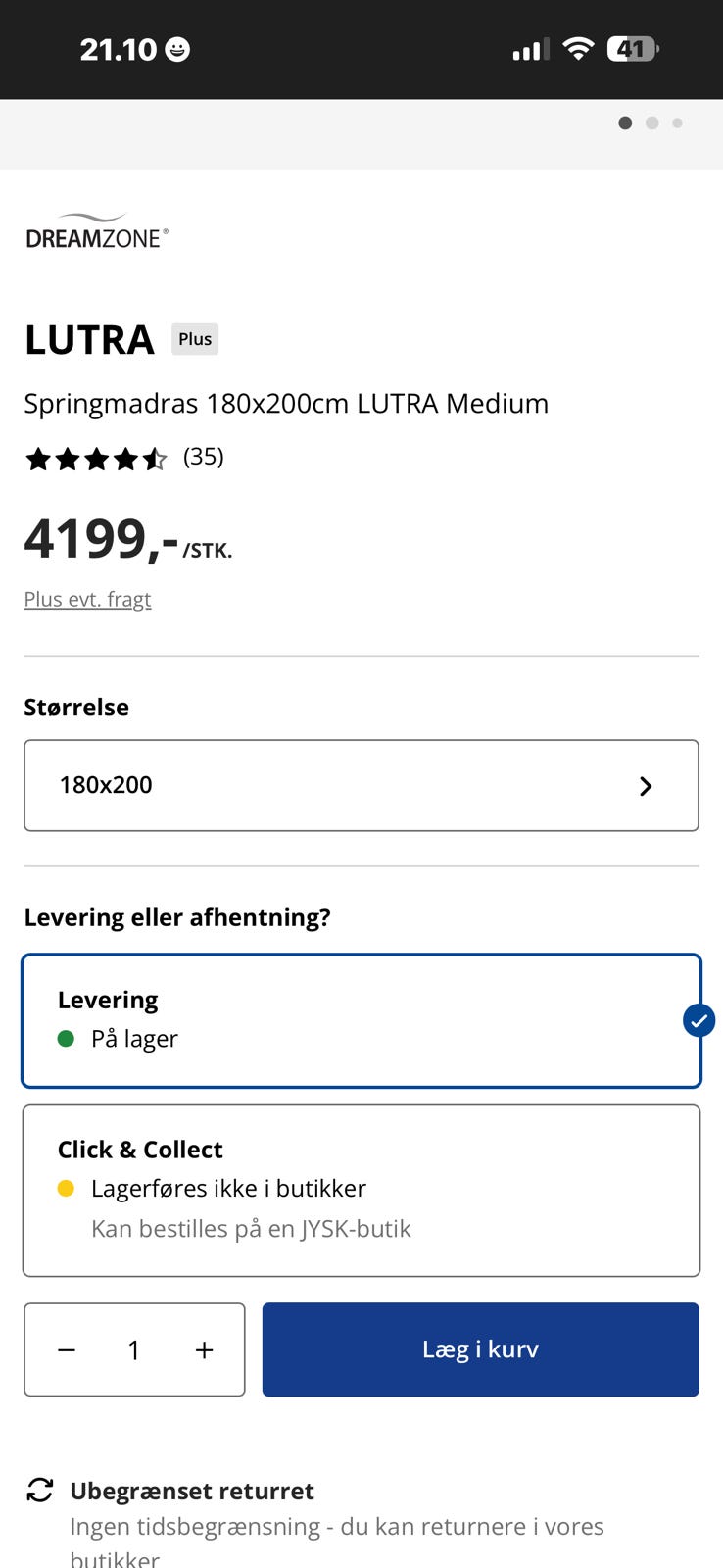Tap the Wi-Fi status icon

(x=579, y=49)
